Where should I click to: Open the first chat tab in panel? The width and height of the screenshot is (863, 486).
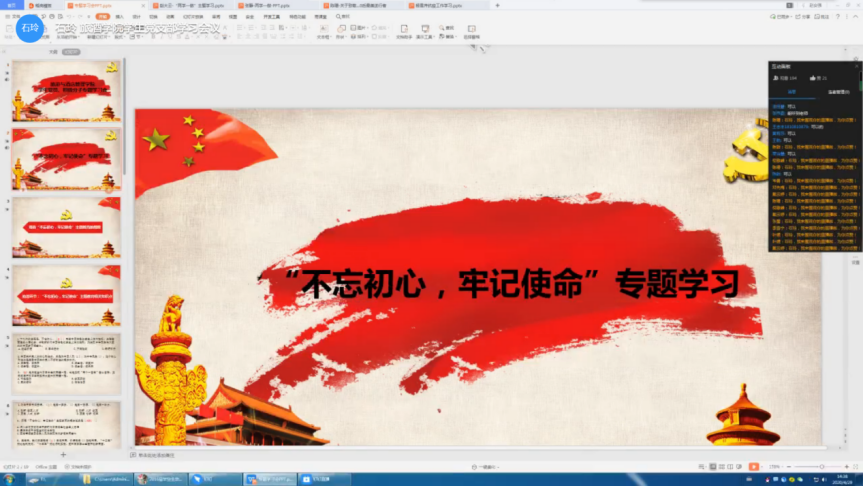790,91
